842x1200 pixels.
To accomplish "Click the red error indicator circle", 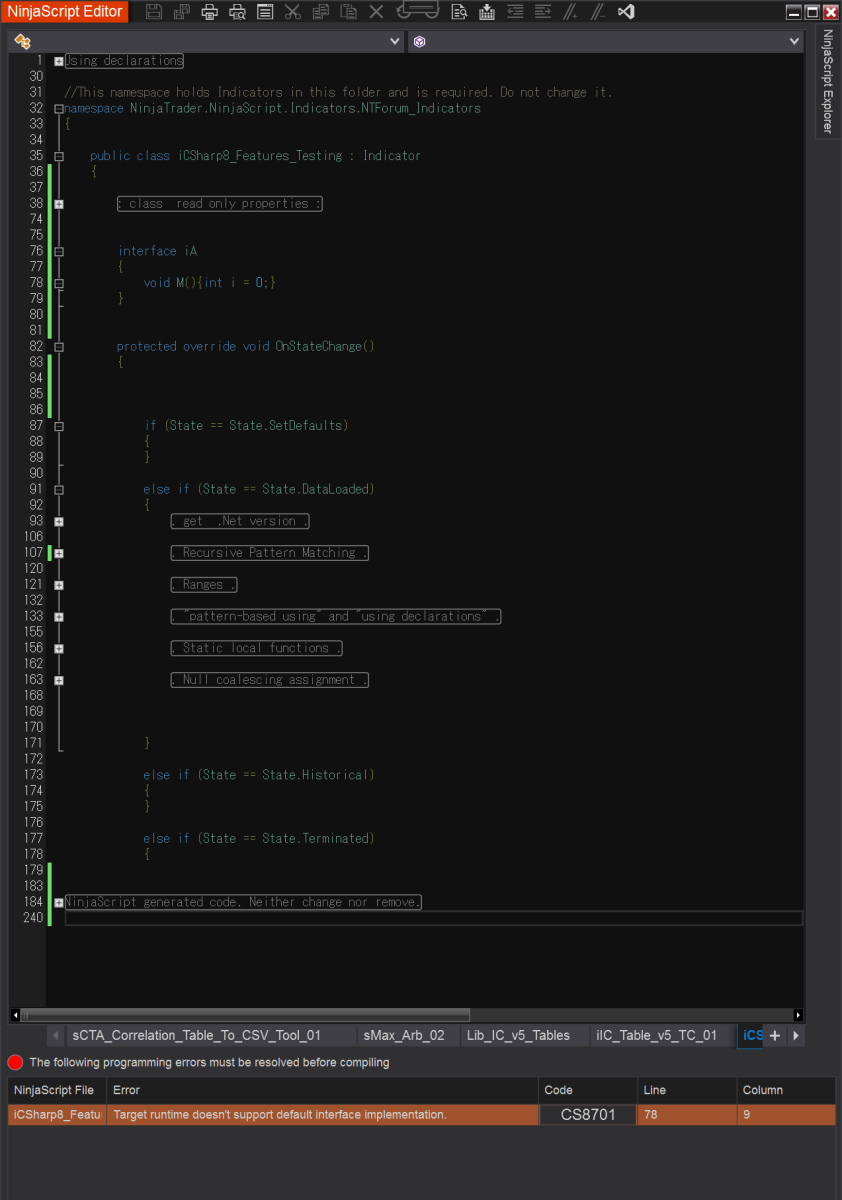I will tap(16, 1062).
